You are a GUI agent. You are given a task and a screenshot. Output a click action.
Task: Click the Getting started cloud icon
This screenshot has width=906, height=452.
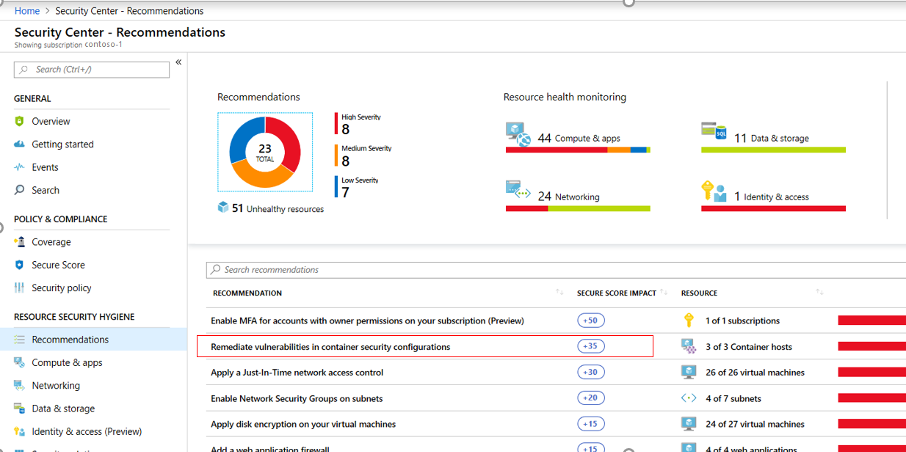pyautogui.click(x=19, y=145)
